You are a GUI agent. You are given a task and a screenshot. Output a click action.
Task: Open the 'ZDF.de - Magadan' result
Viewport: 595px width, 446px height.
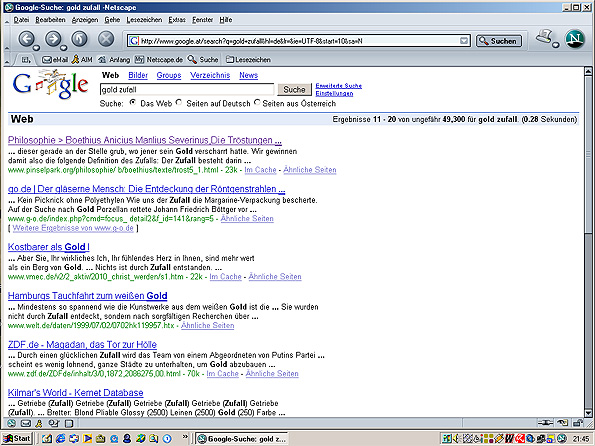(x=82, y=345)
